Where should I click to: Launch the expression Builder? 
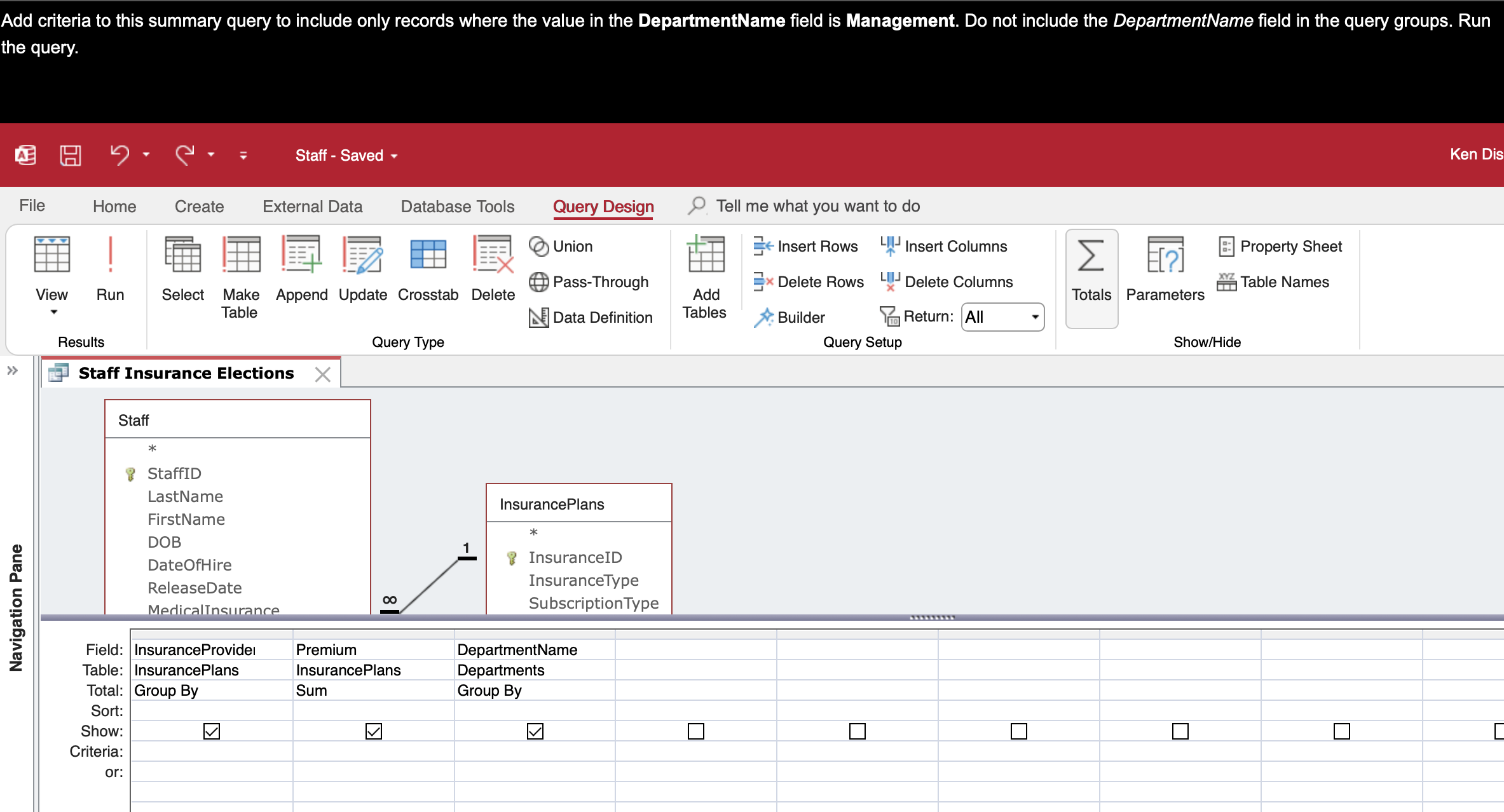(789, 317)
